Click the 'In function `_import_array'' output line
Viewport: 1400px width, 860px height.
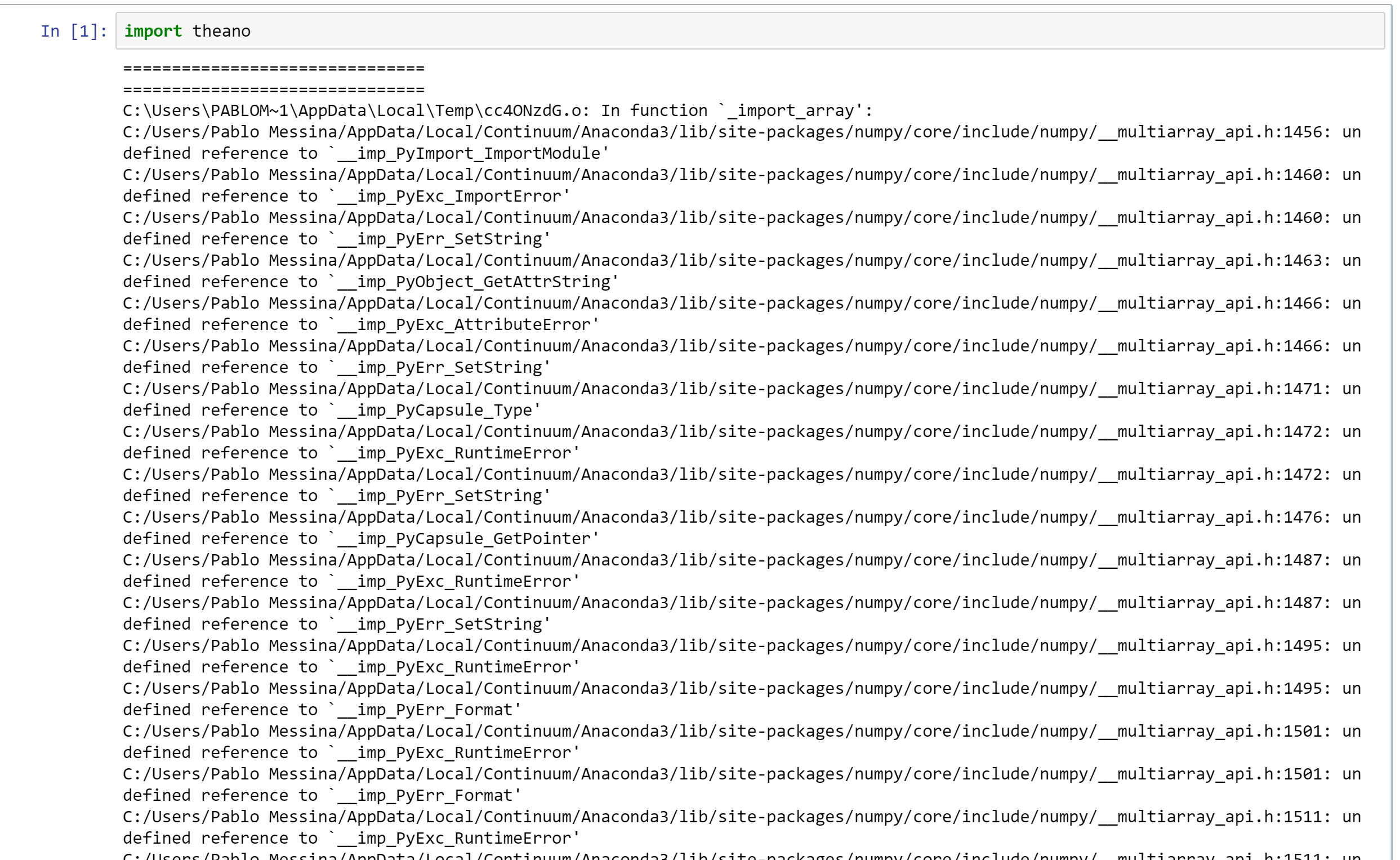498,110
